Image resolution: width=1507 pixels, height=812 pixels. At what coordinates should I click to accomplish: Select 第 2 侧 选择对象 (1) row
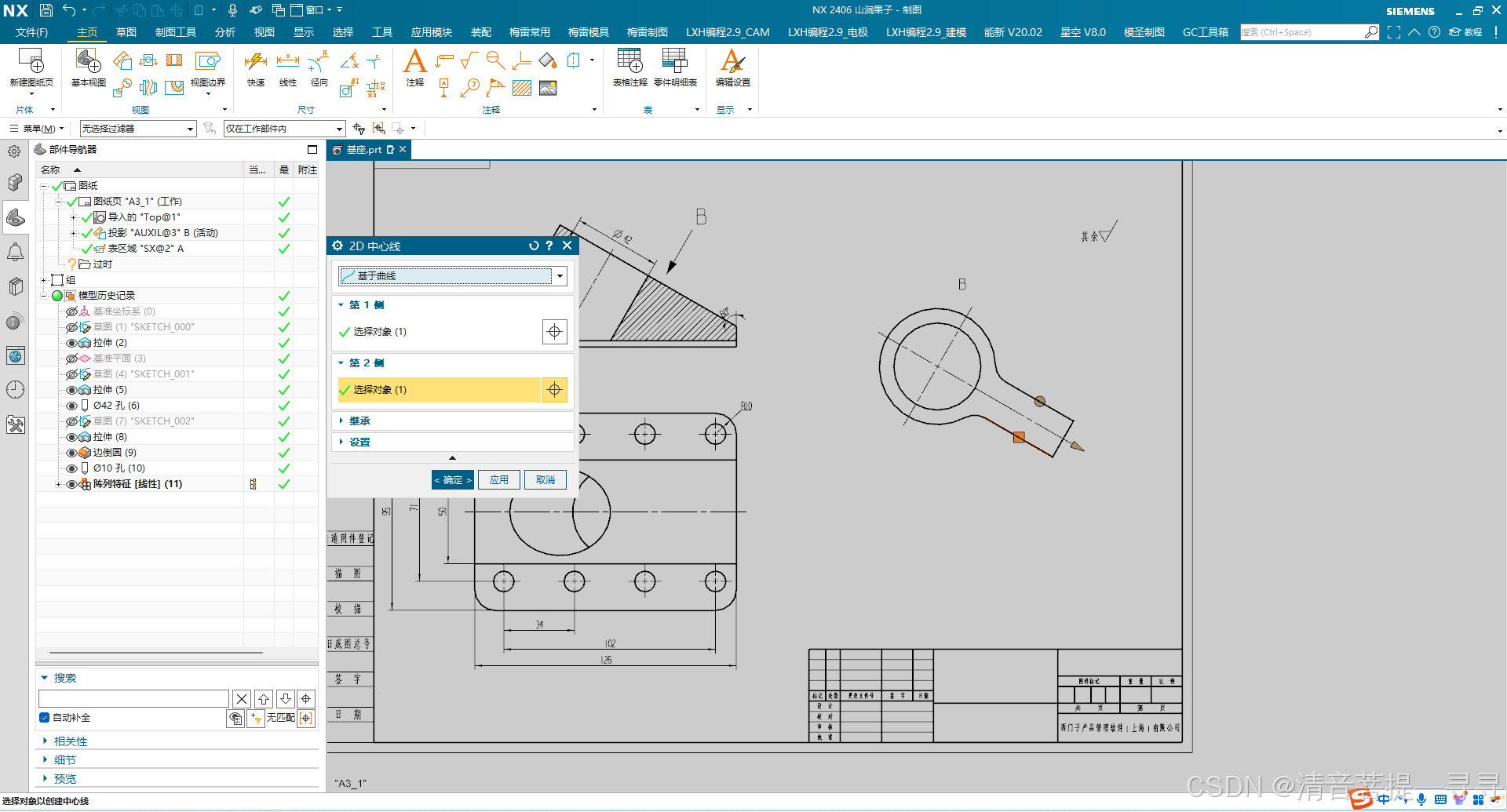[440, 390]
